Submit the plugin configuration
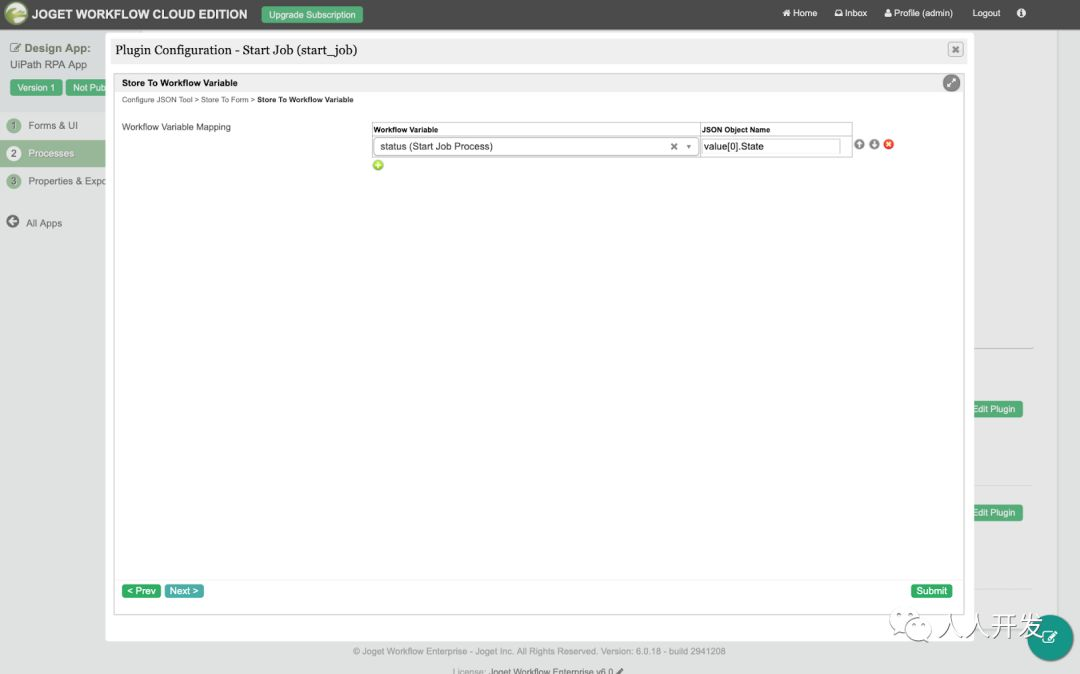Viewport: 1080px width, 674px height. pyautogui.click(x=931, y=591)
